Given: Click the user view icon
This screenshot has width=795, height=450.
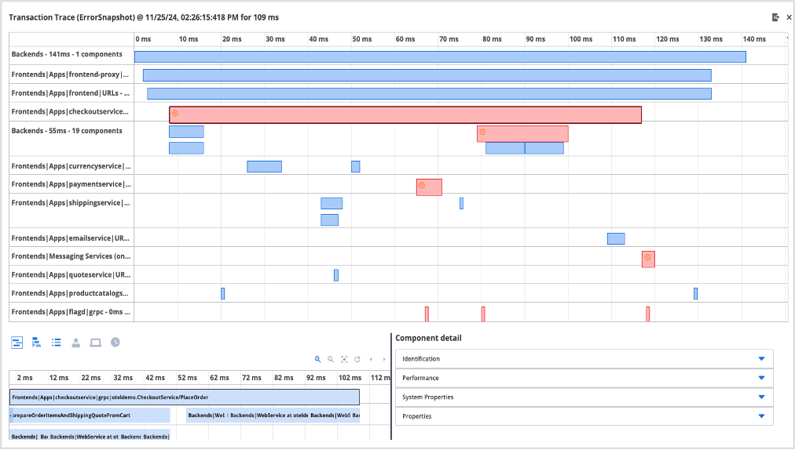Looking at the screenshot, I should pos(76,343).
